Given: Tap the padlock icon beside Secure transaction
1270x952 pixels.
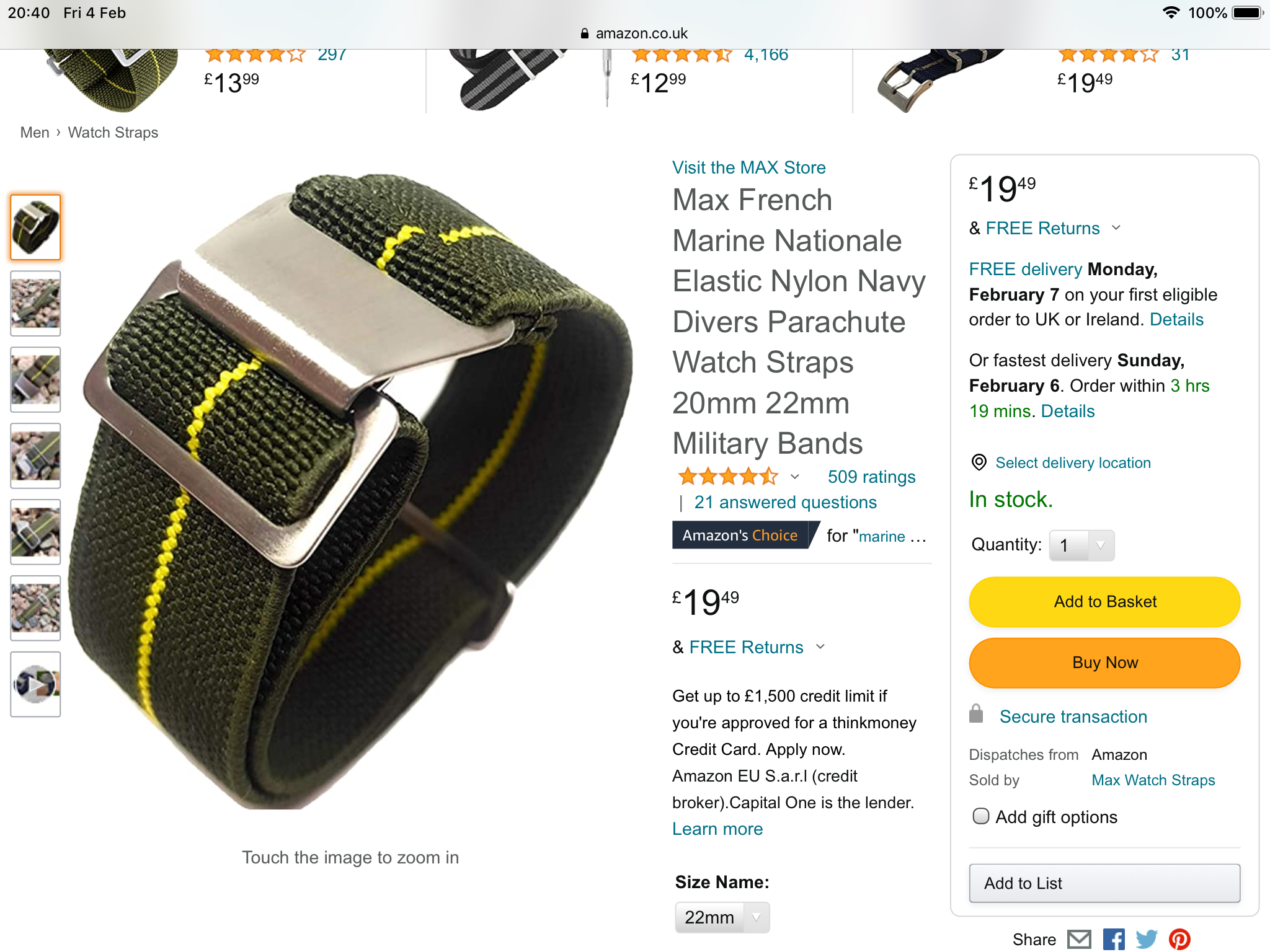Looking at the screenshot, I should tap(976, 714).
